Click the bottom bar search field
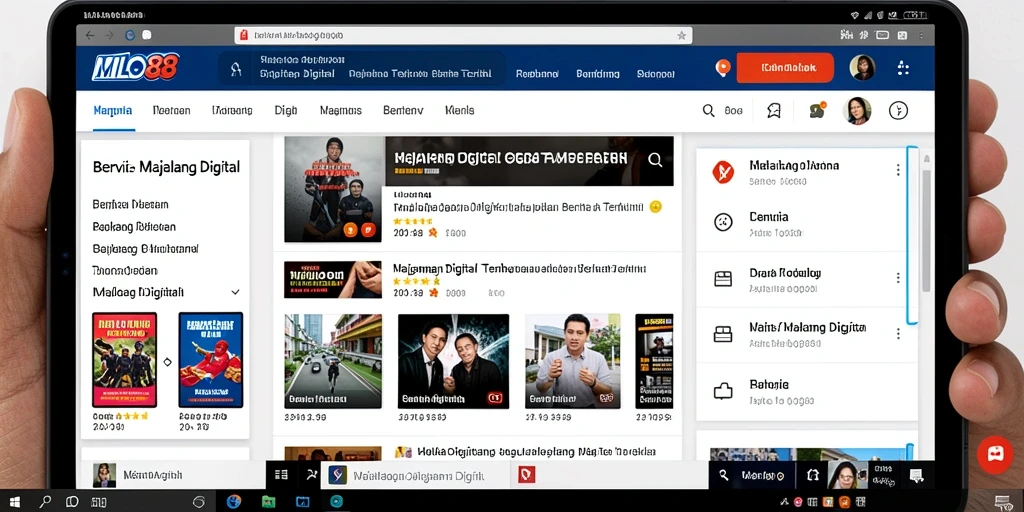Screen dimensions: 1024x512 coord(750,475)
